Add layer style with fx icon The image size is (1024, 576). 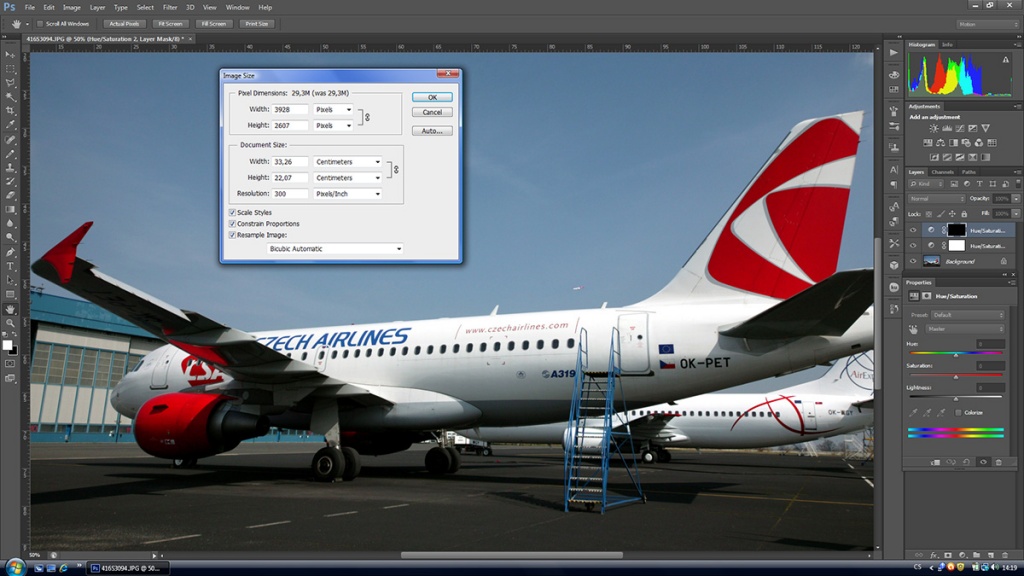(x=934, y=555)
